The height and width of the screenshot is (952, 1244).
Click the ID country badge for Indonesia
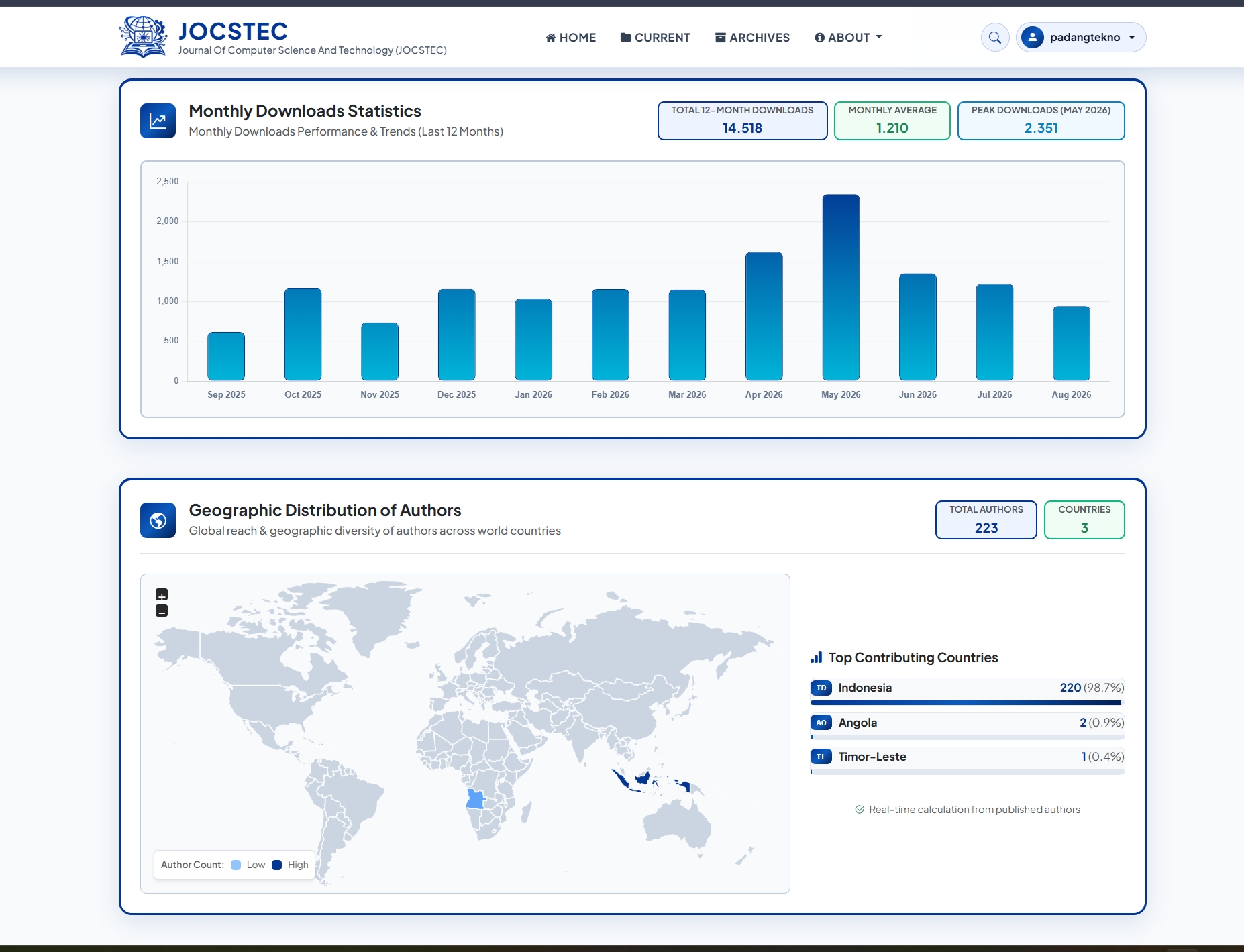coord(821,688)
